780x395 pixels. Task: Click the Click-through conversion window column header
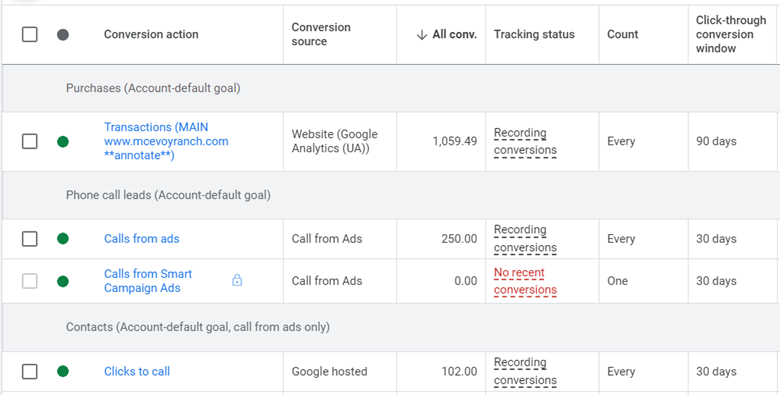[x=731, y=34]
